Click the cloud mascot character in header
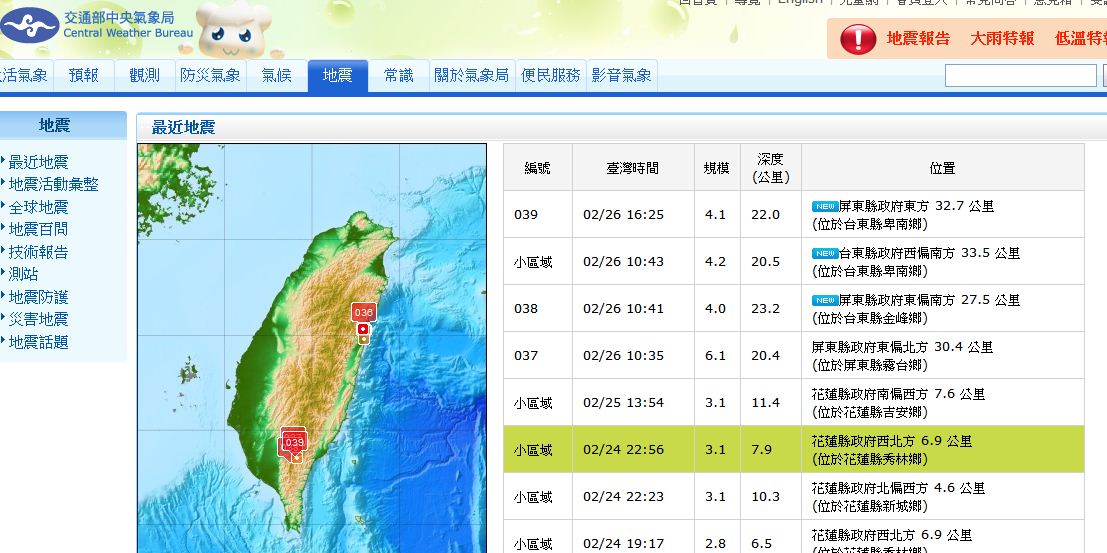The image size is (1107, 553). [x=232, y=30]
